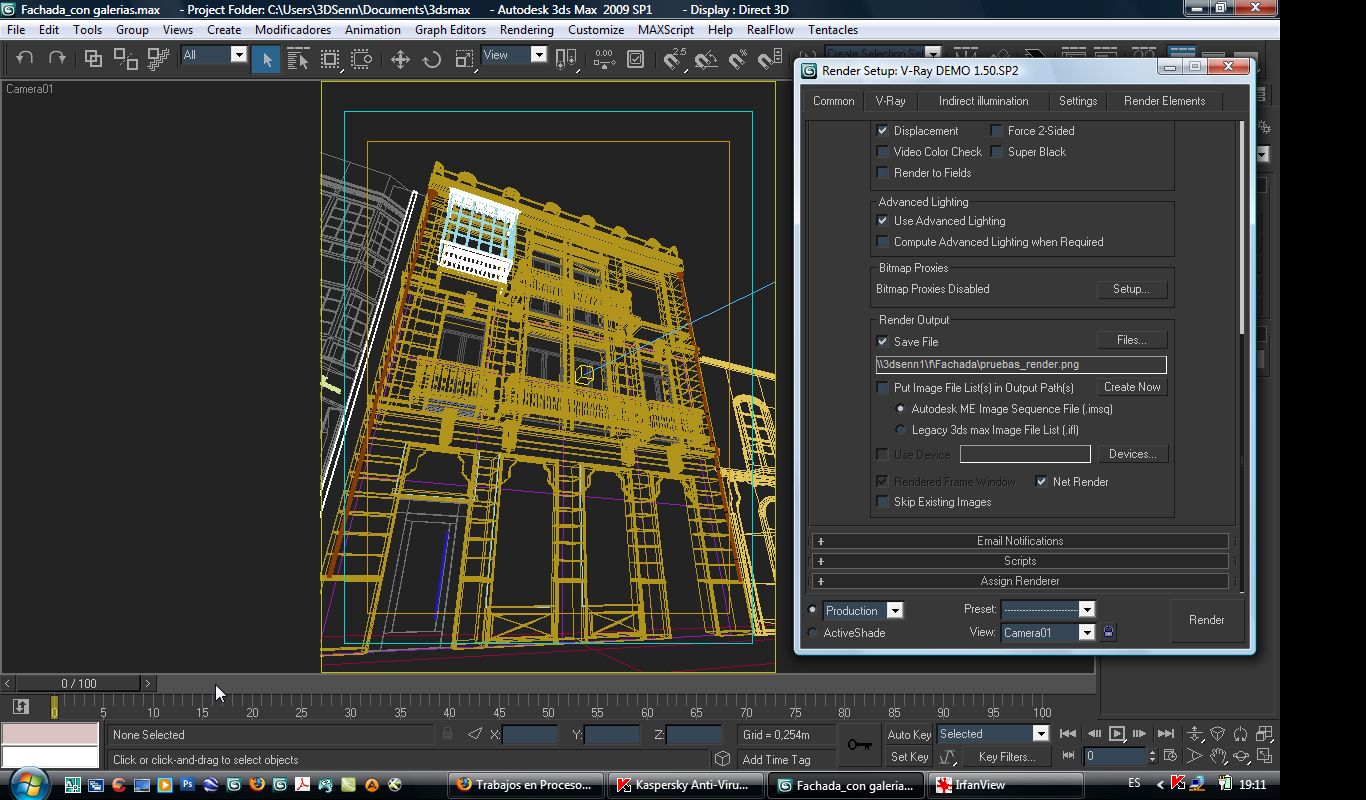Image resolution: width=1366 pixels, height=800 pixels.
Task: Click the Files... button in Render Output
Action: (1131, 340)
